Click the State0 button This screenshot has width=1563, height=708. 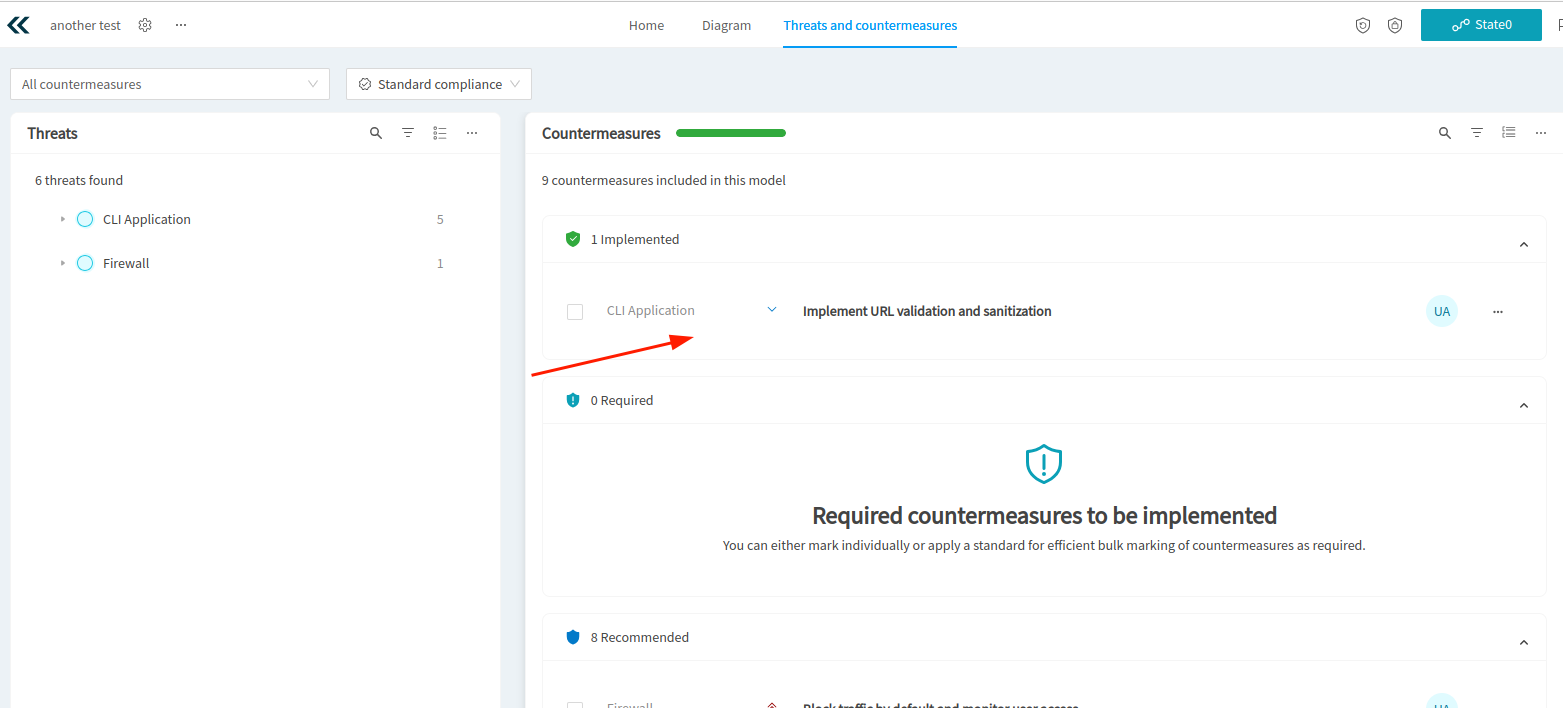[1481, 25]
